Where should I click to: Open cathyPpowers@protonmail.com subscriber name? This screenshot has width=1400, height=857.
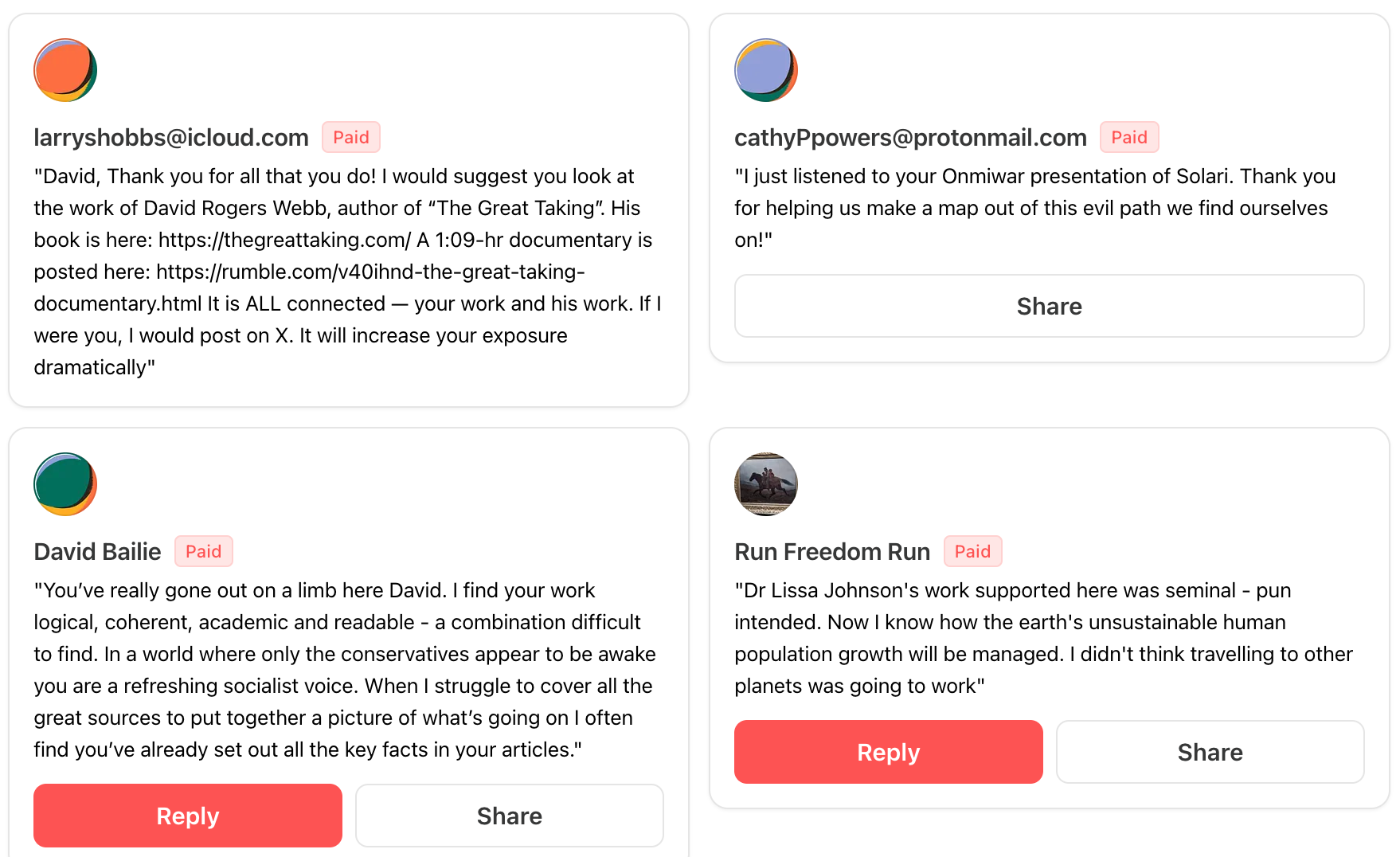910,138
